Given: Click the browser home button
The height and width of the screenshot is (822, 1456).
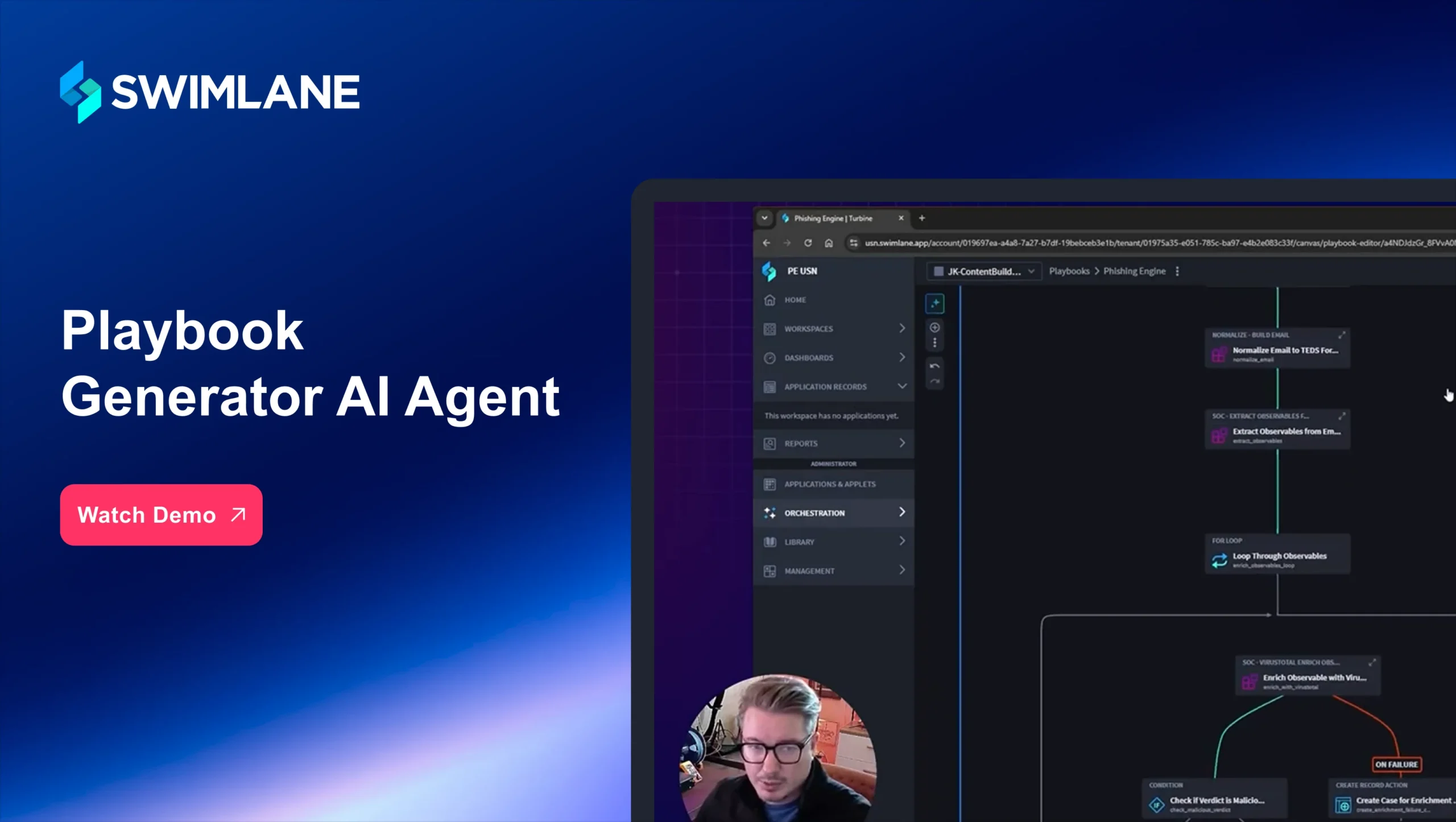Looking at the screenshot, I should [829, 243].
